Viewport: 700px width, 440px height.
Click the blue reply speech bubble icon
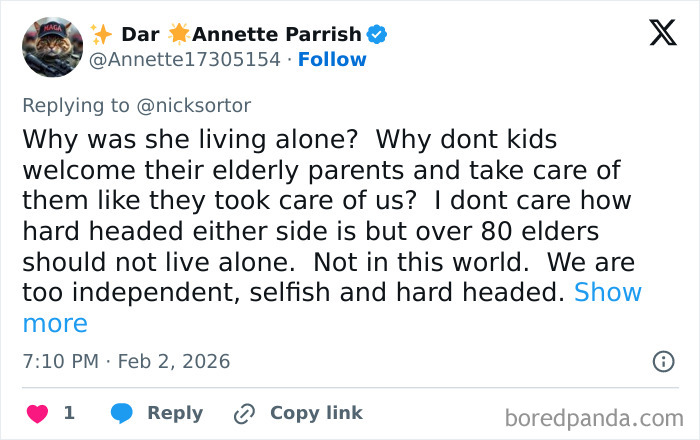(x=122, y=413)
